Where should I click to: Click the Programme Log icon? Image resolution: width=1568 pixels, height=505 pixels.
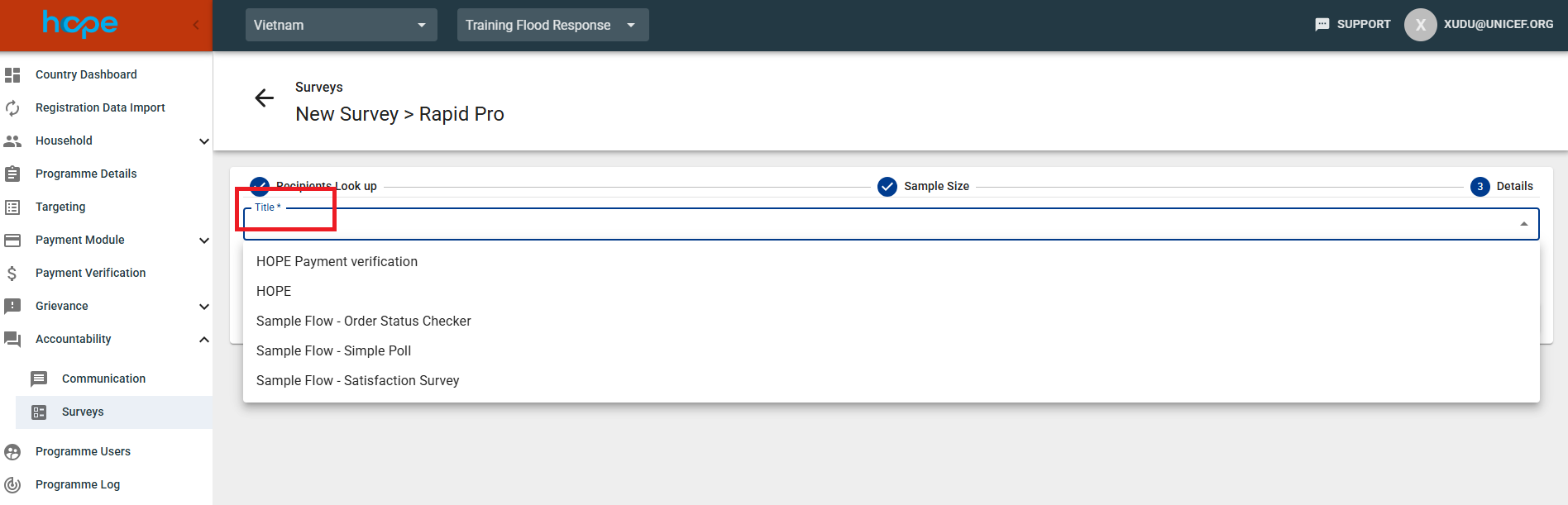pyautogui.click(x=12, y=485)
